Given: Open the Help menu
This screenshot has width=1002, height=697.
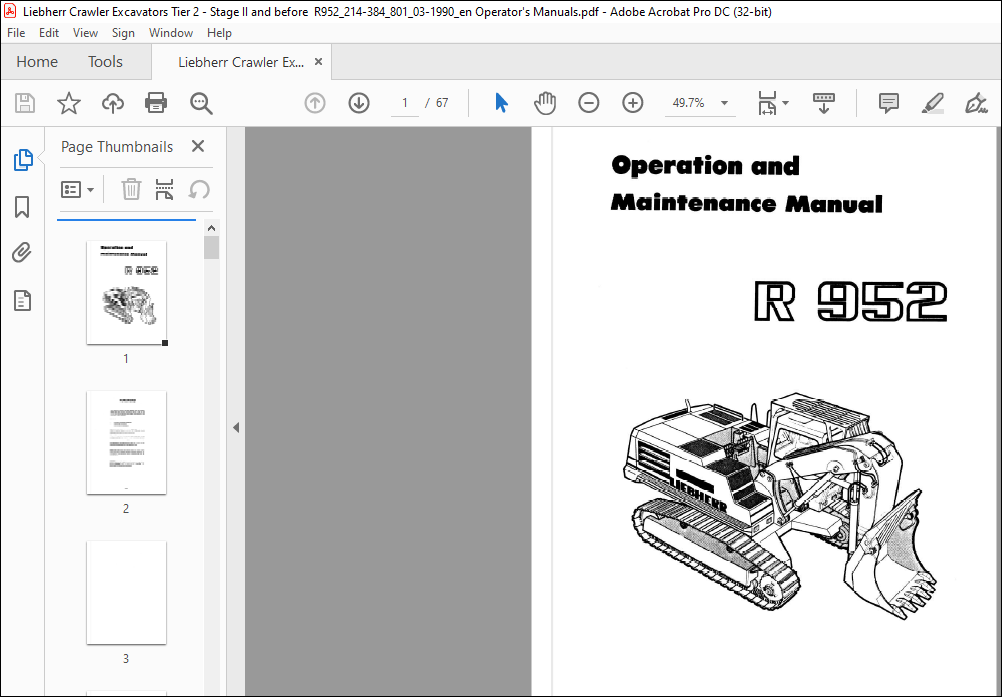Looking at the screenshot, I should click(219, 33).
